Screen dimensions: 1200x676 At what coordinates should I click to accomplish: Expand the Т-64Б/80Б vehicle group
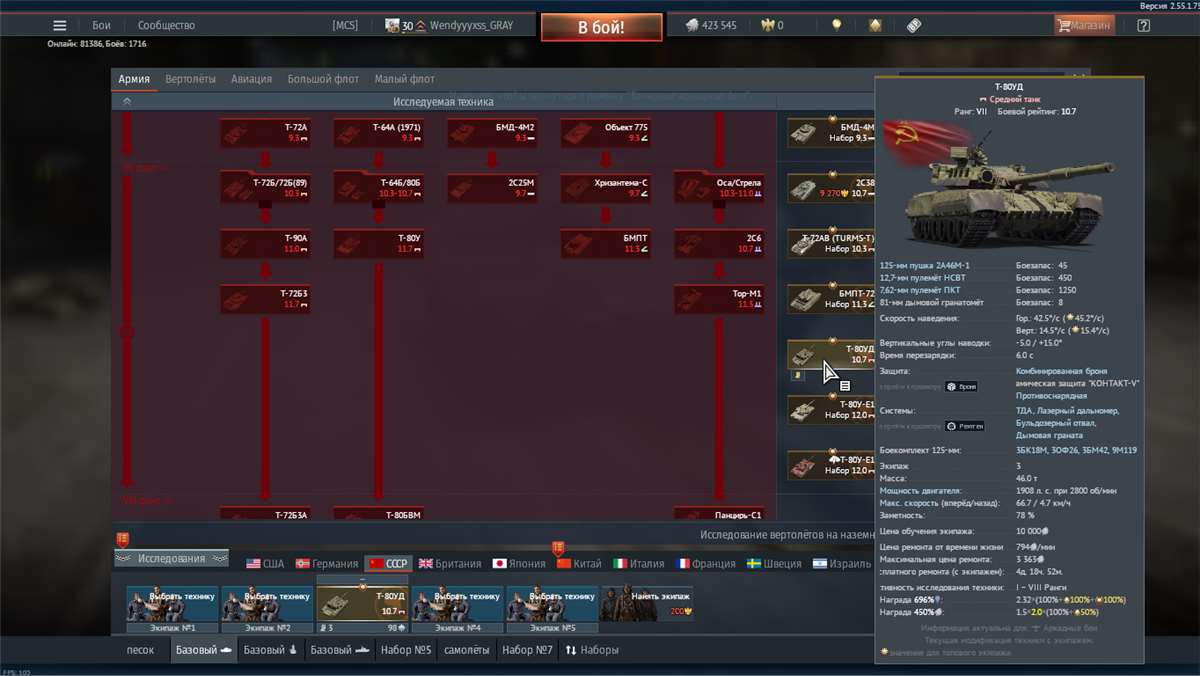pos(379,187)
